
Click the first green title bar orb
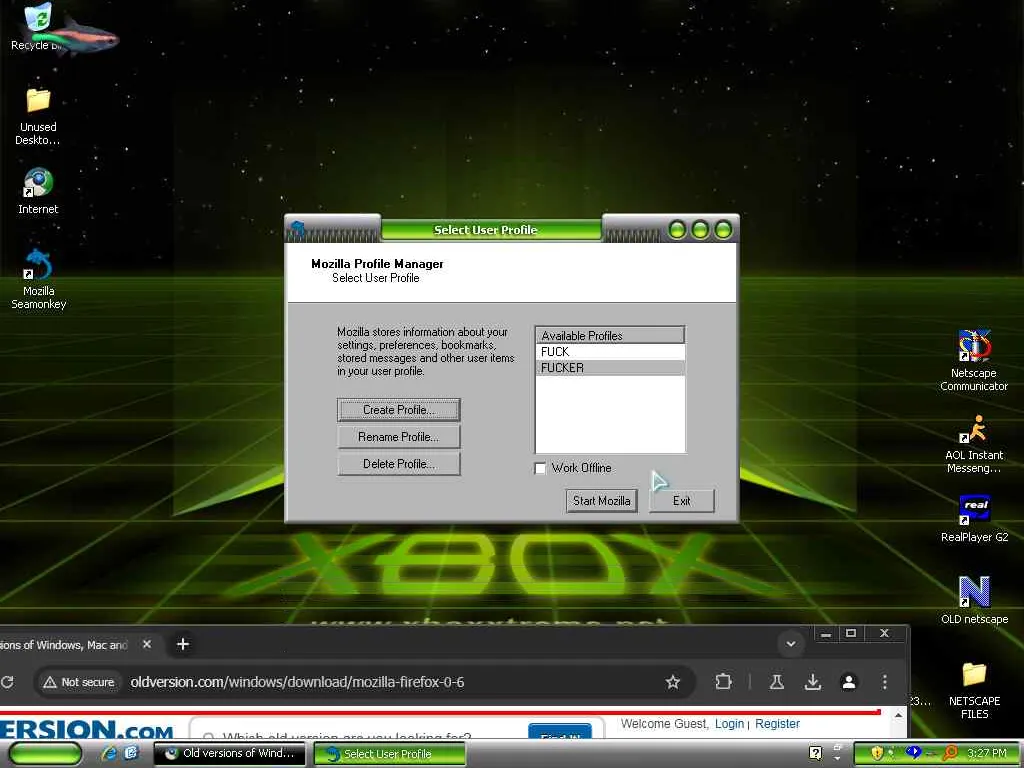[x=677, y=230]
